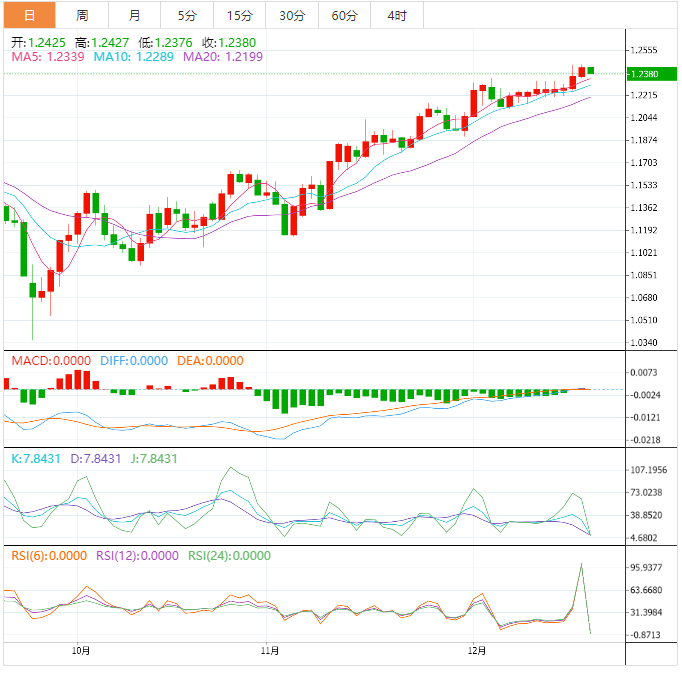Click the MA10 indicator label
Viewport: 682px width, 673px height.
(133, 58)
